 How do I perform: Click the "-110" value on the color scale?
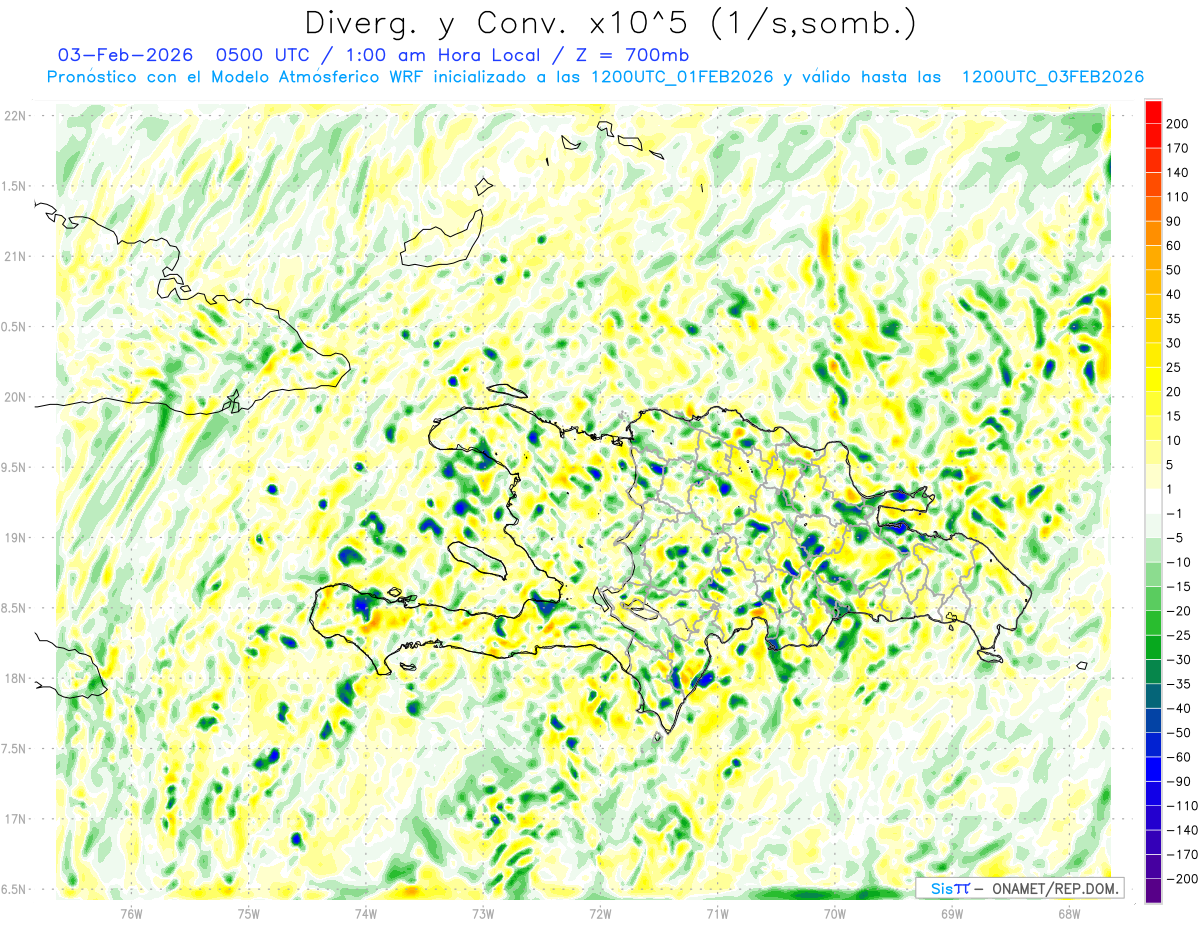[1184, 805]
